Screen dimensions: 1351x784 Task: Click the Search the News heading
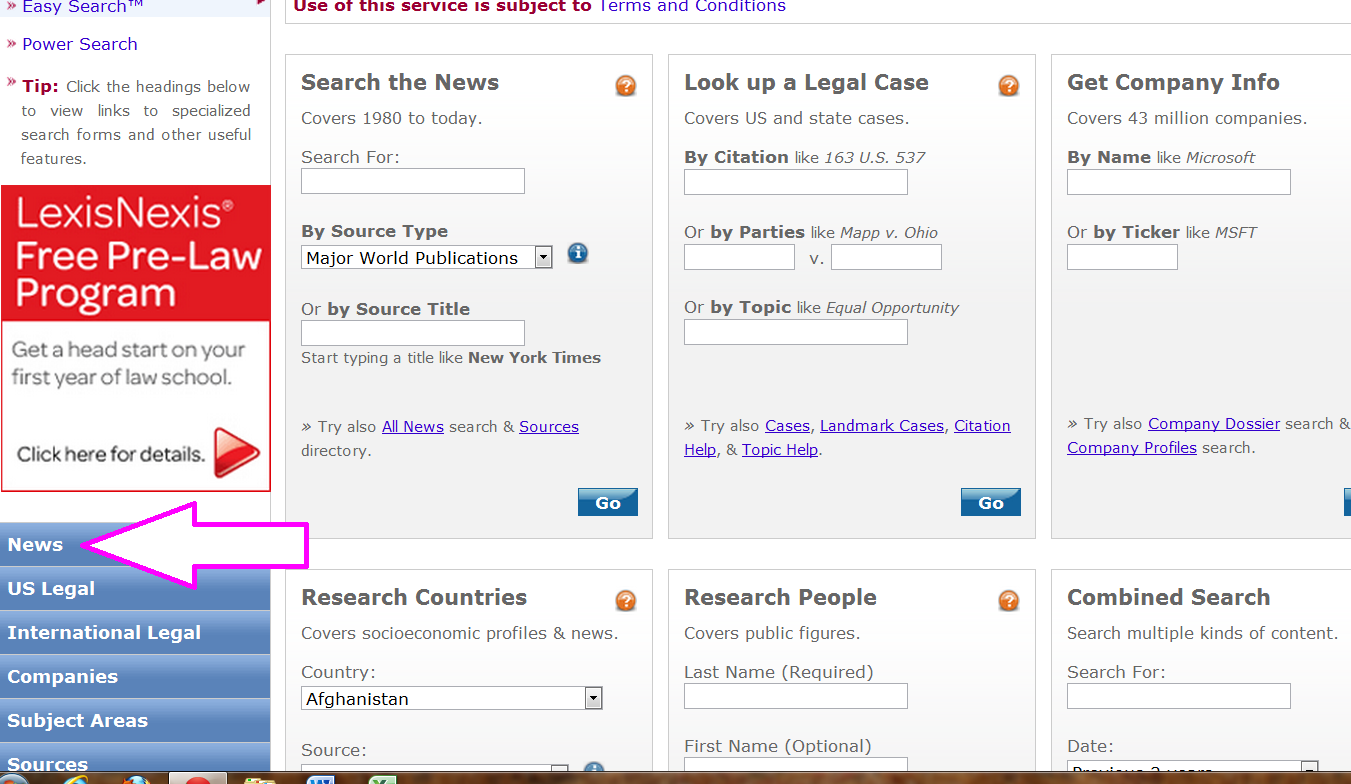400,83
